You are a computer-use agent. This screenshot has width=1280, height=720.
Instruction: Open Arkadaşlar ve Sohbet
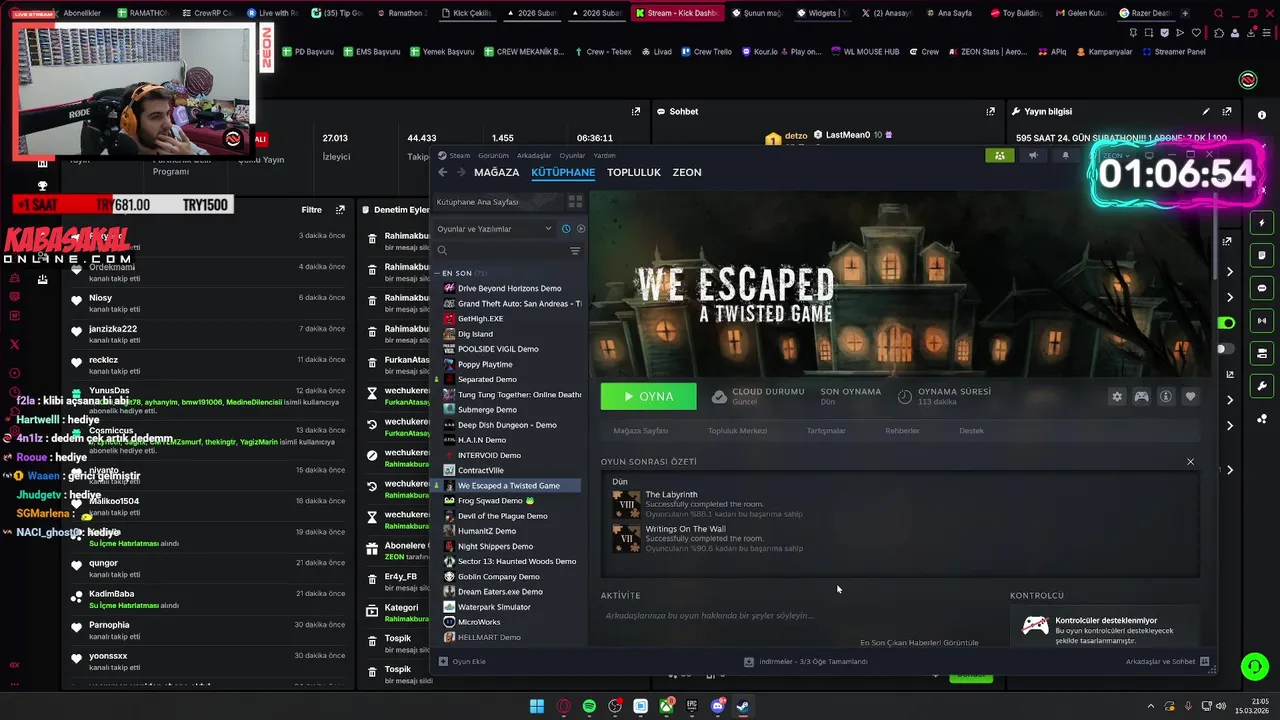click(1167, 661)
